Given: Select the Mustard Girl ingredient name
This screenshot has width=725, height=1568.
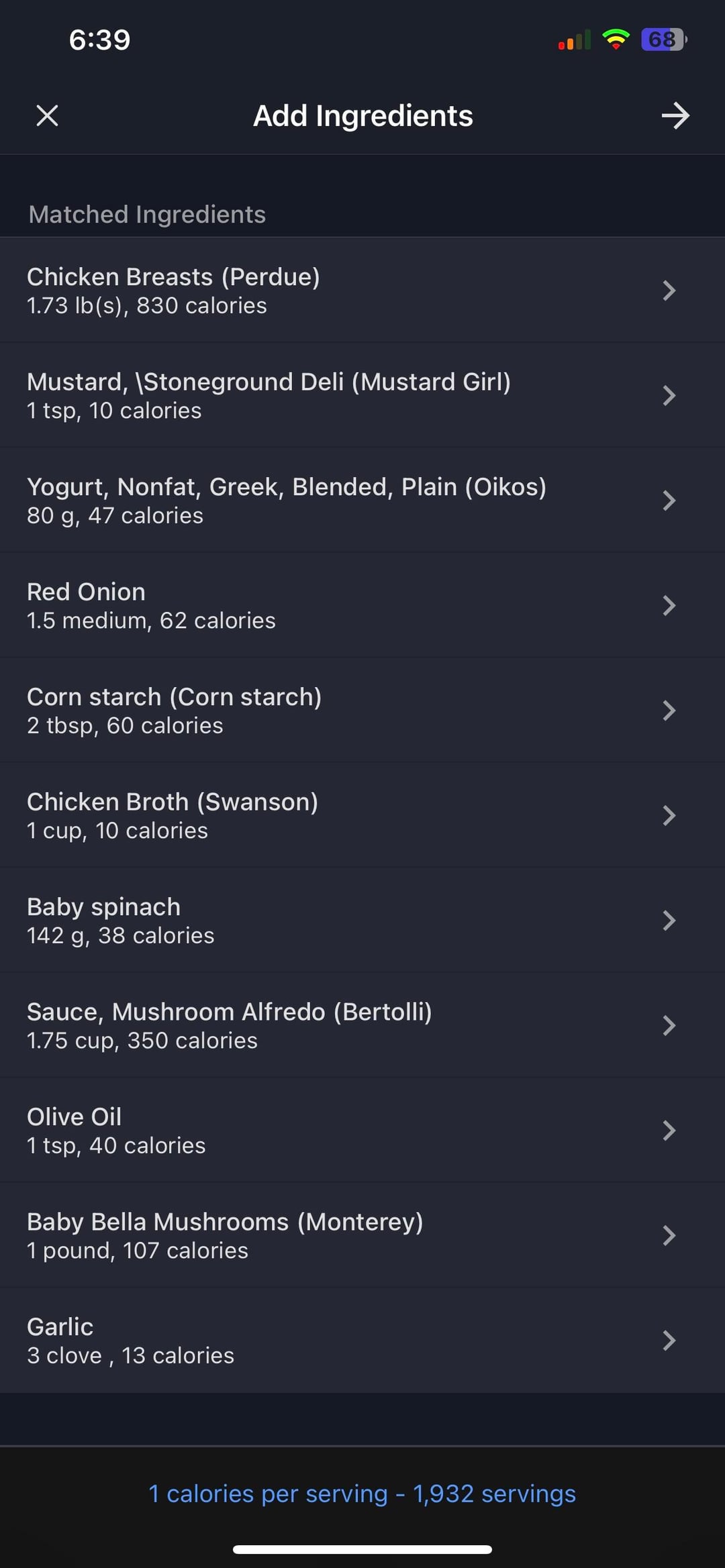Looking at the screenshot, I should pos(269,382).
